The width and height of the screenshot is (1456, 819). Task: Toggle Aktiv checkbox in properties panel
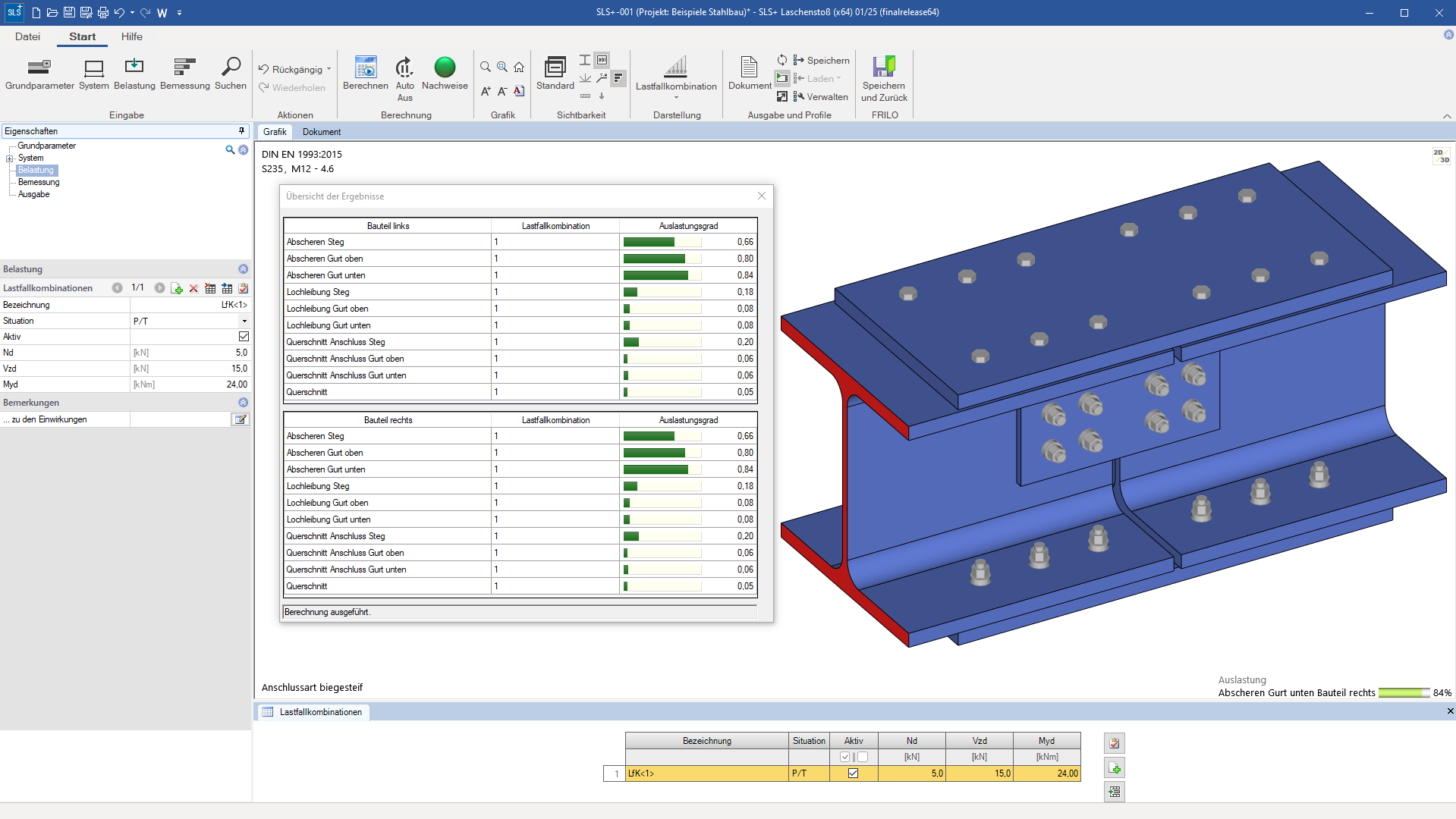[x=244, y=337]
